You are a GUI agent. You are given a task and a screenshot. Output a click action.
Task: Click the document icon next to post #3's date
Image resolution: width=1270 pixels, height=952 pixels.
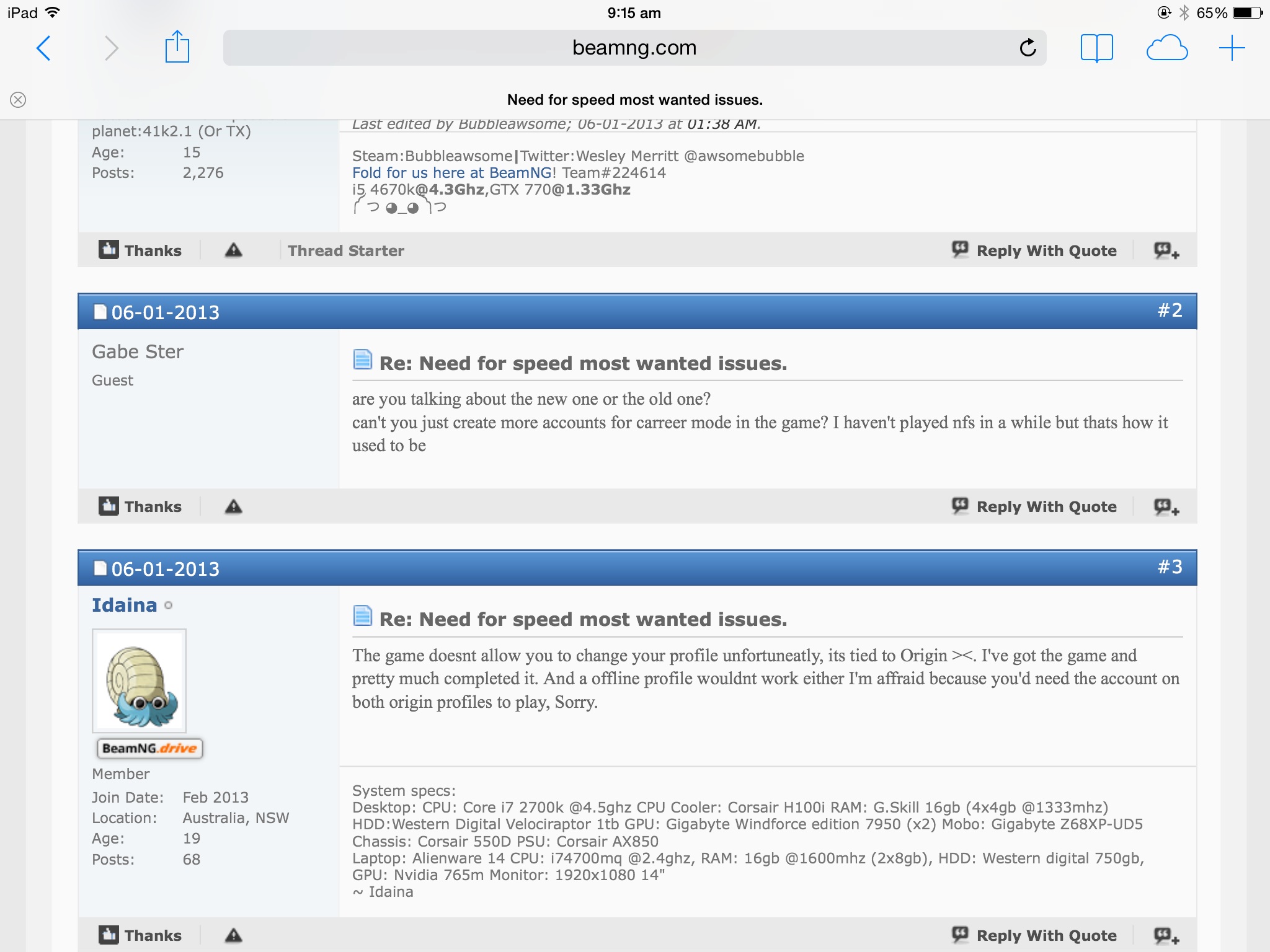[x=100, y=568]
